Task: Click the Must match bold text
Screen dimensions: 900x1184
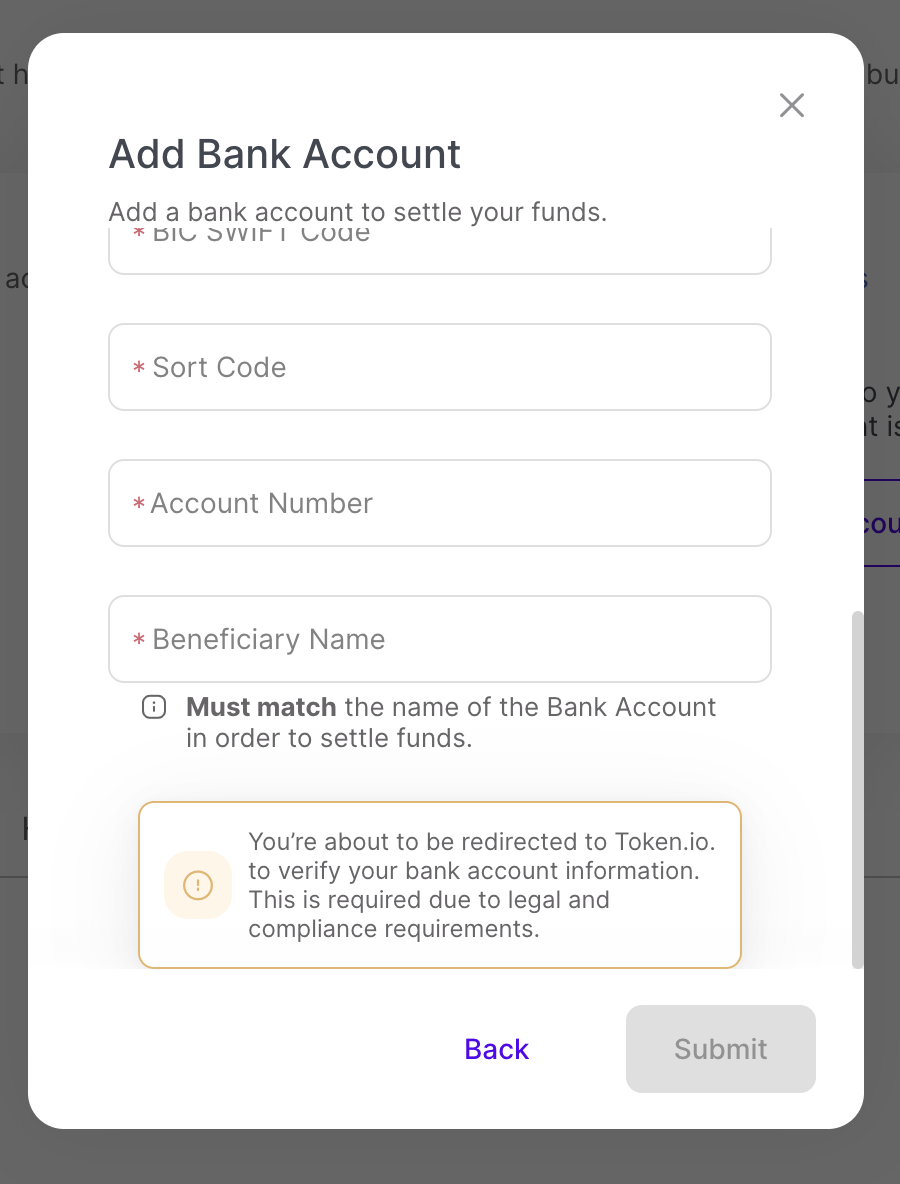Action: 260,707
